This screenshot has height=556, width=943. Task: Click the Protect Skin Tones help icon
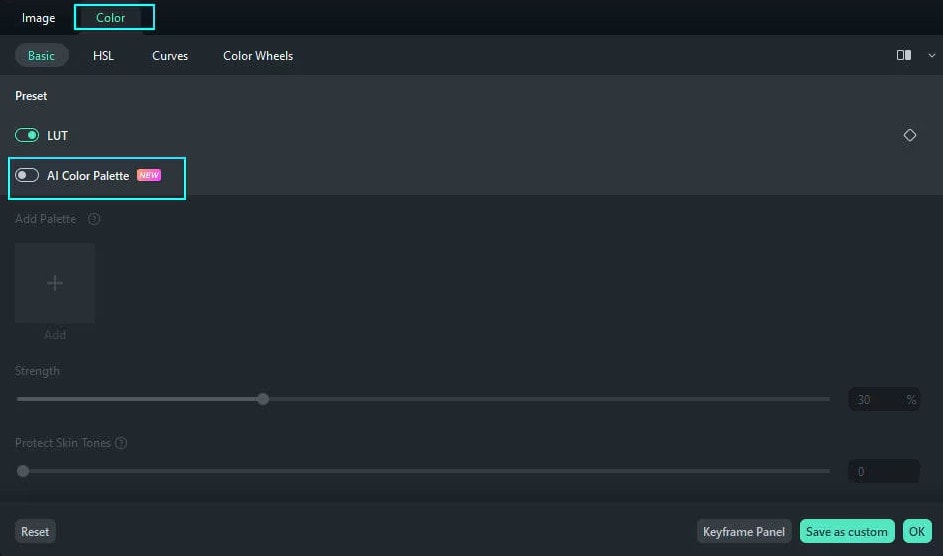pos(121,443)
